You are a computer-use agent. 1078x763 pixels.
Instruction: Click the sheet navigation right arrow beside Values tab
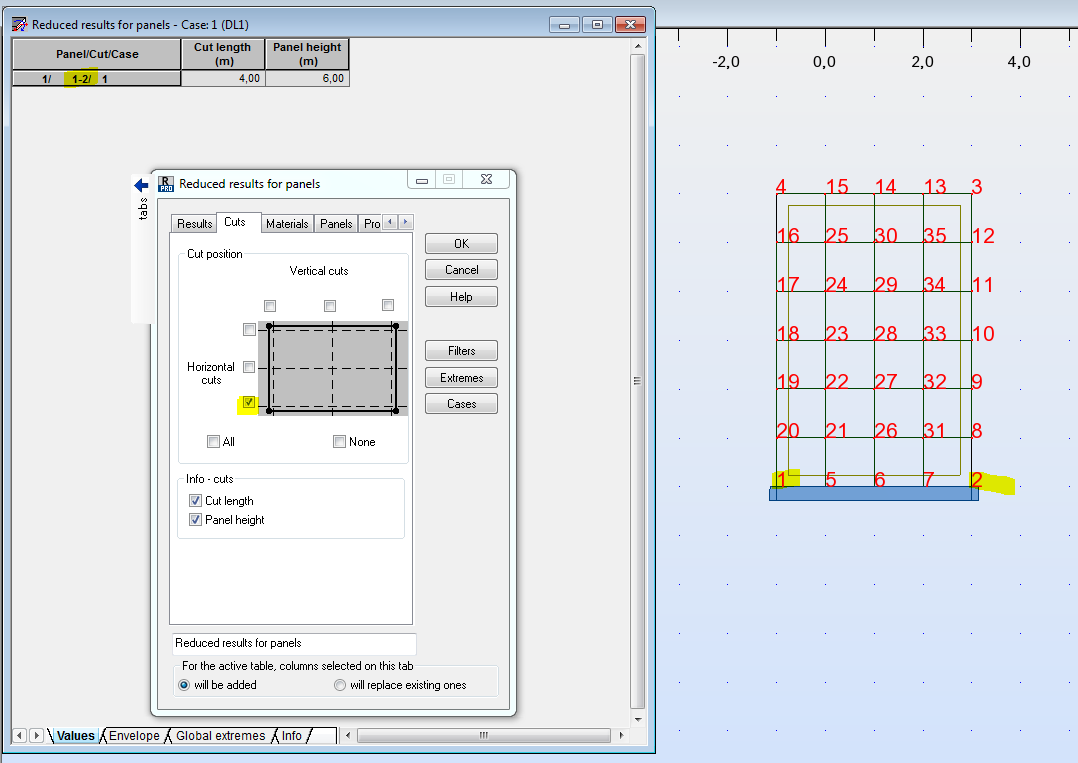[x=36, y=735]
